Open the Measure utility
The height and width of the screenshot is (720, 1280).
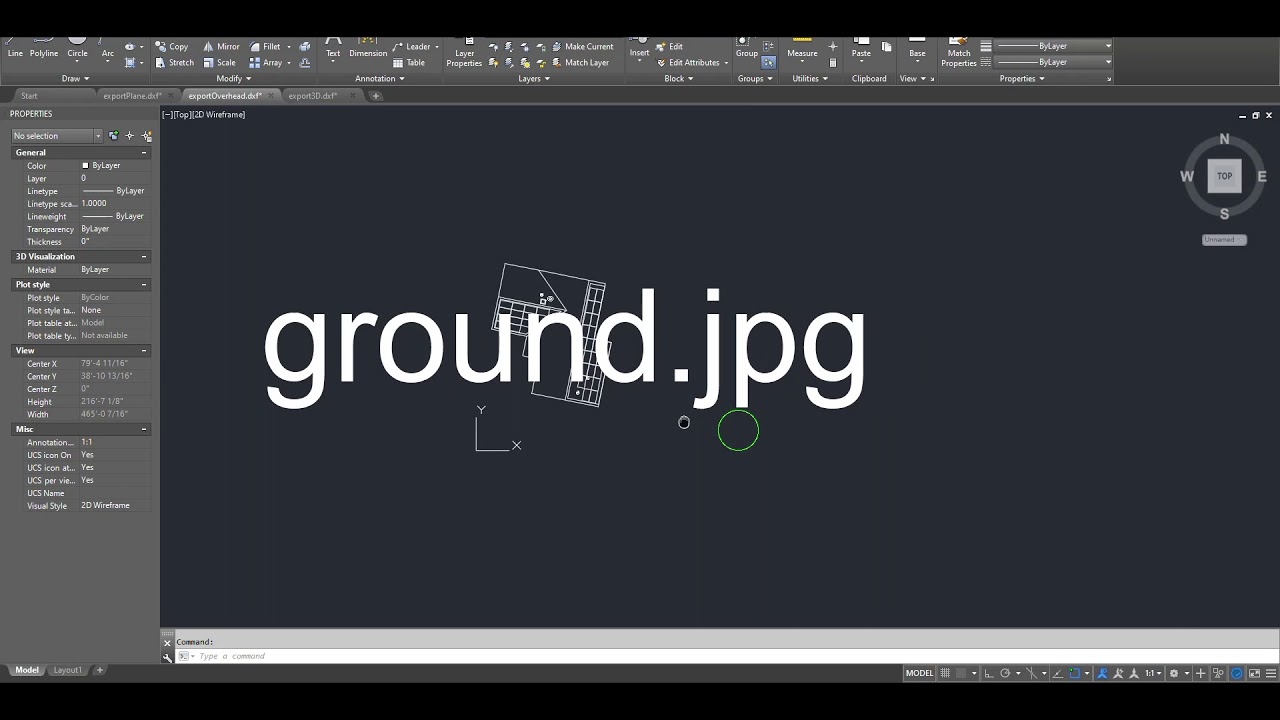pyautogui.click(x=802, y=49)
